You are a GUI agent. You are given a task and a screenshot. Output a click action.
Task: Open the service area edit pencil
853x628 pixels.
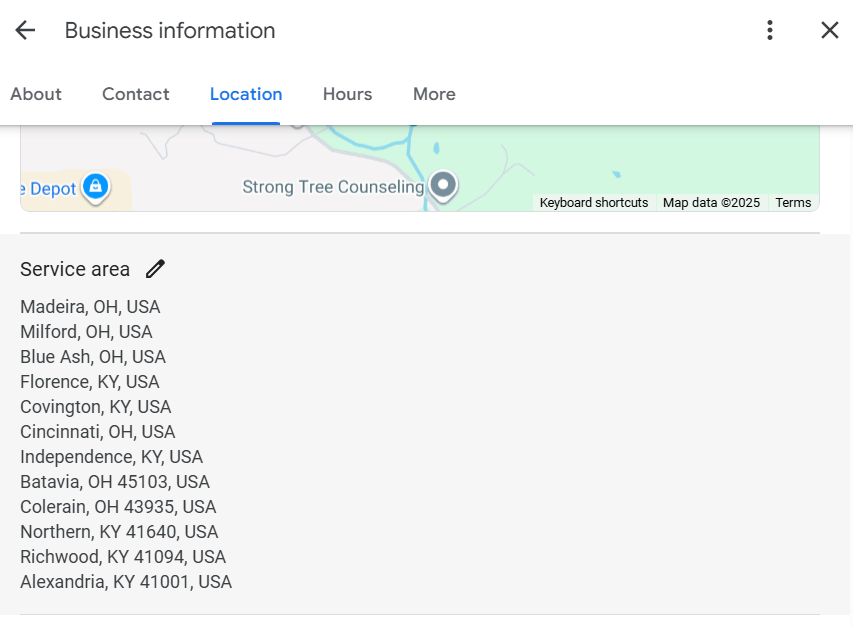pos(155,268)
